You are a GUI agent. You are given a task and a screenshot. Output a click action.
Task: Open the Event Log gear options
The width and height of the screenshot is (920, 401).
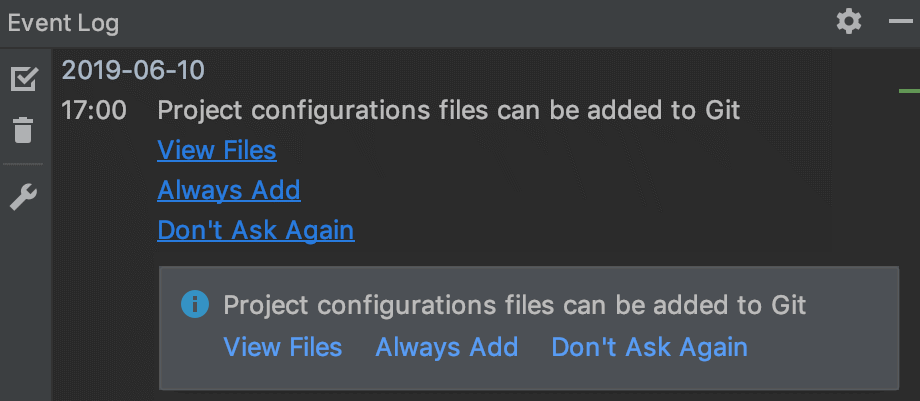[848, 21]
